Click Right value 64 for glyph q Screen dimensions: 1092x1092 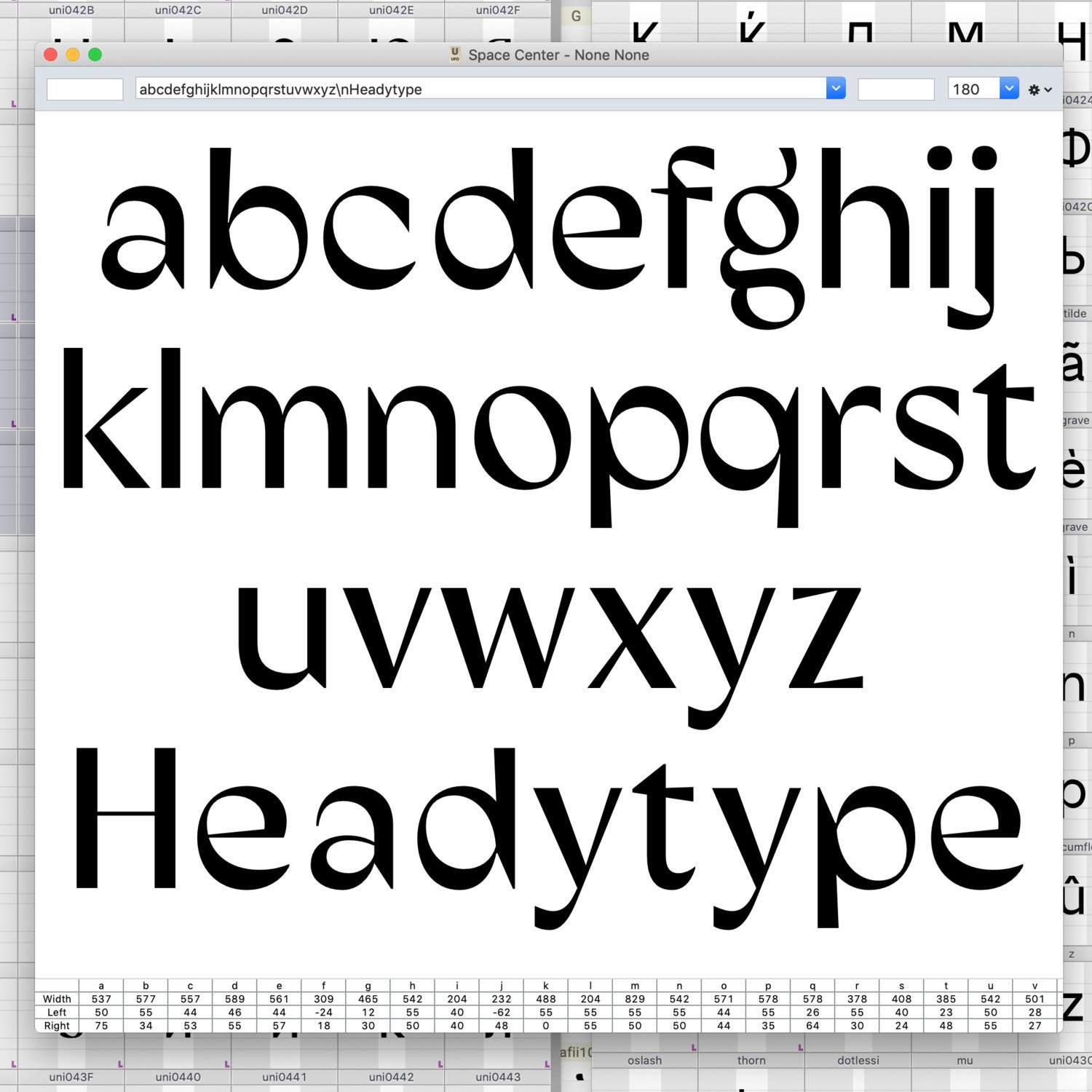812,1025
